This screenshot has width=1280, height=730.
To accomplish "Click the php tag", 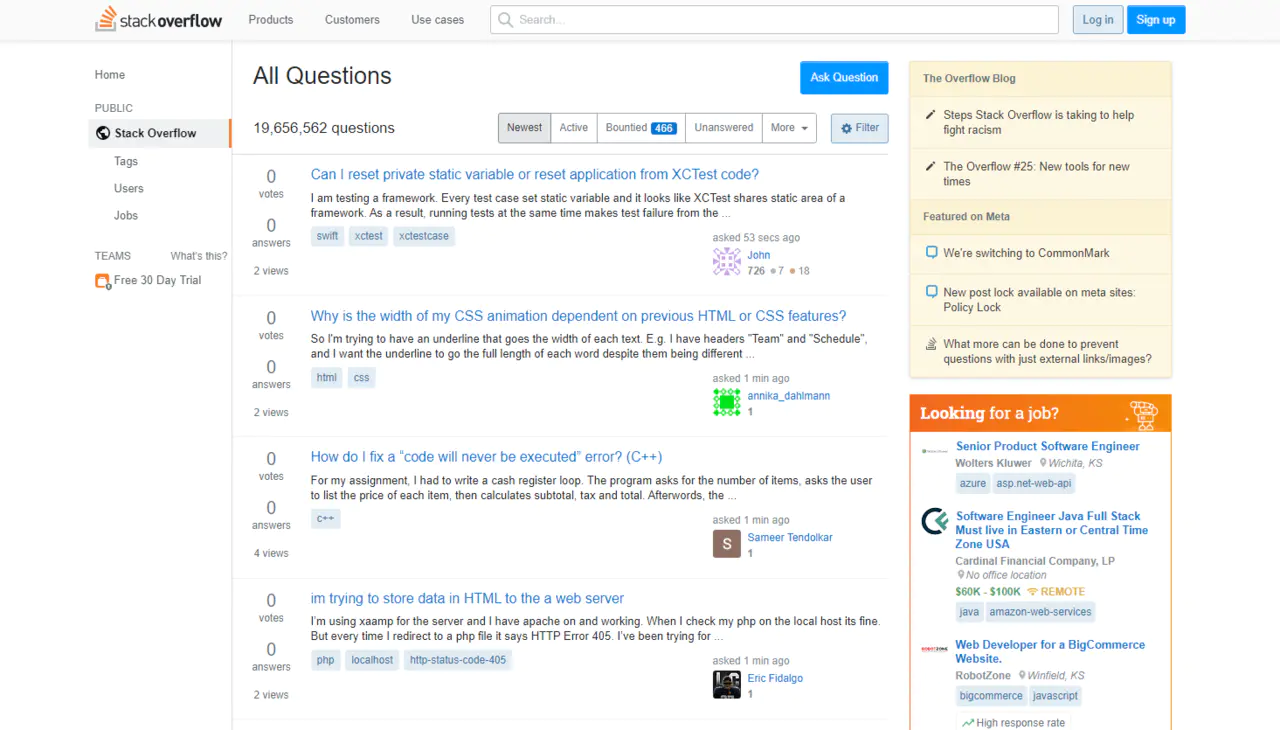I will point(326,660).
